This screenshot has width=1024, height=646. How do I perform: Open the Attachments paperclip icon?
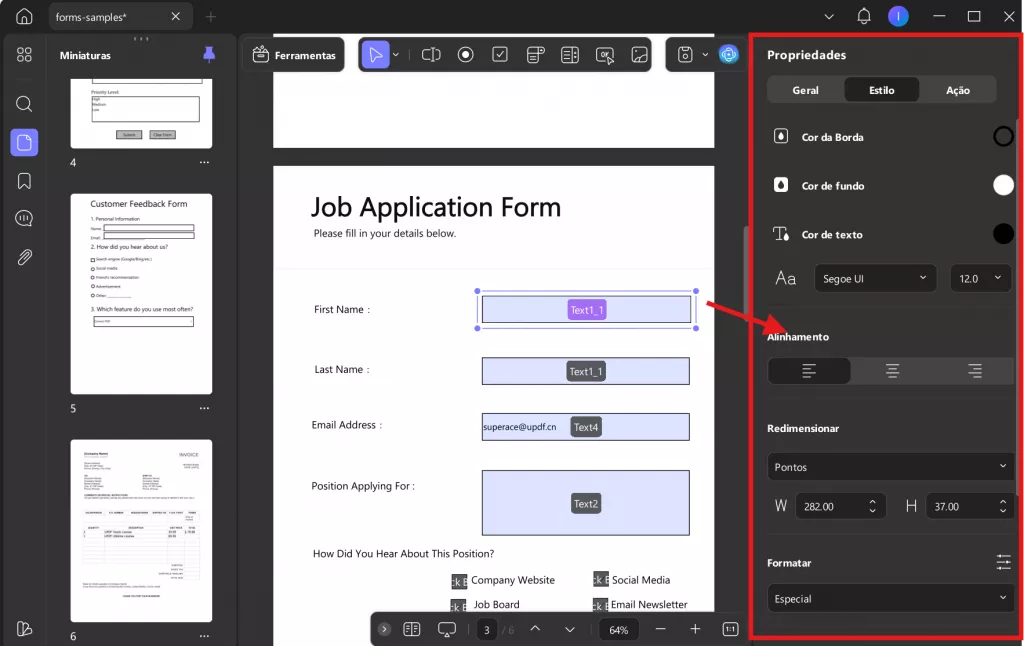pos(24,257)
